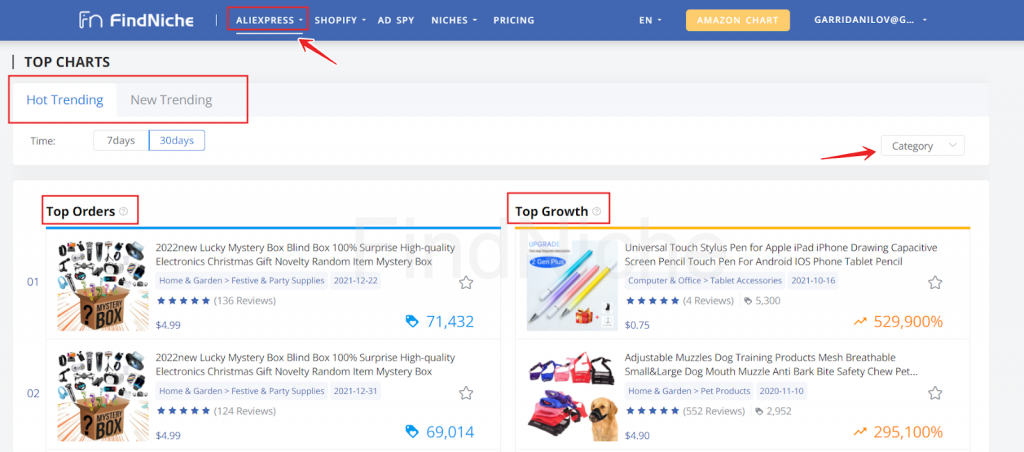This screenshot has width=1024, height=452.
Task: Click the Home & Garden > Pet Products tag
Action: (689, 391)
